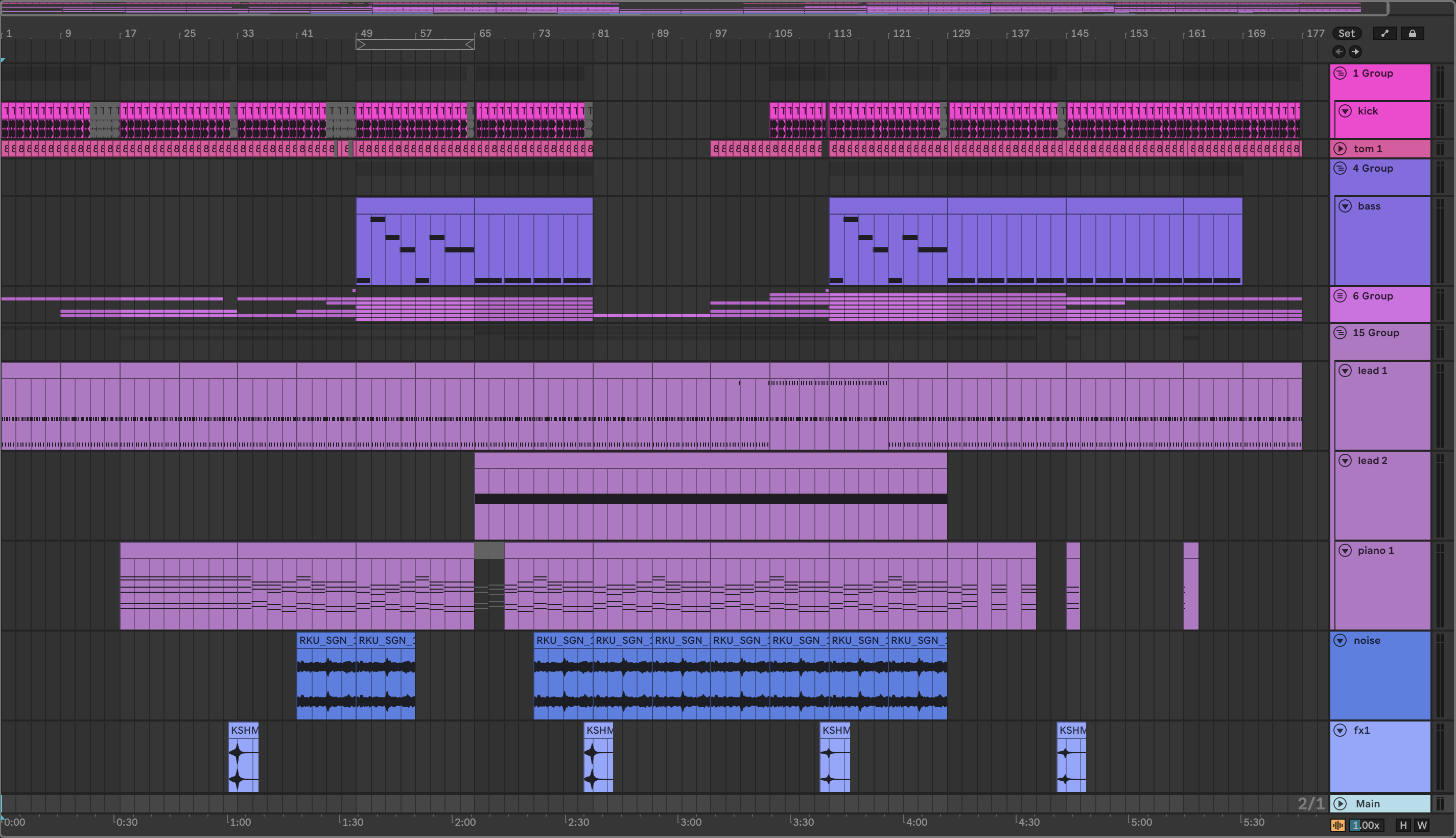
Task: Toggle the H optimize height button
Action: [1403, 825]
